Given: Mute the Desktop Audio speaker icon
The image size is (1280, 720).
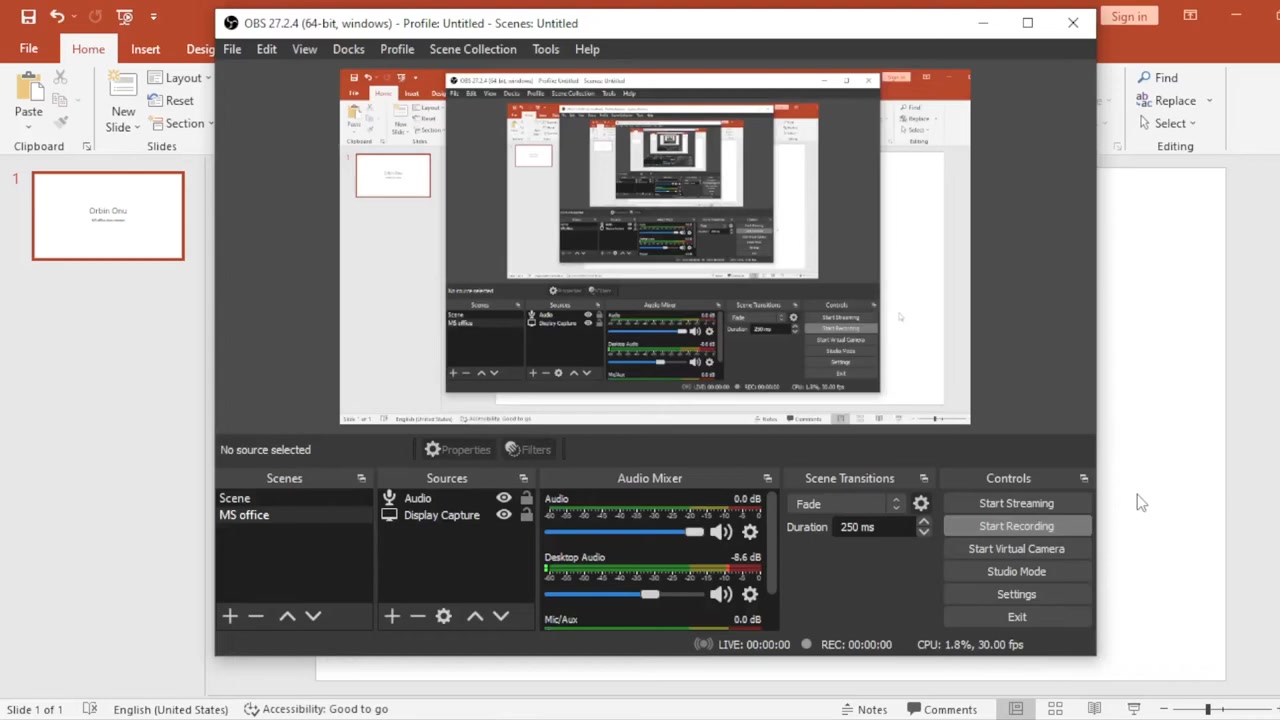Looking at the screenshot, I should click(721, 594).
